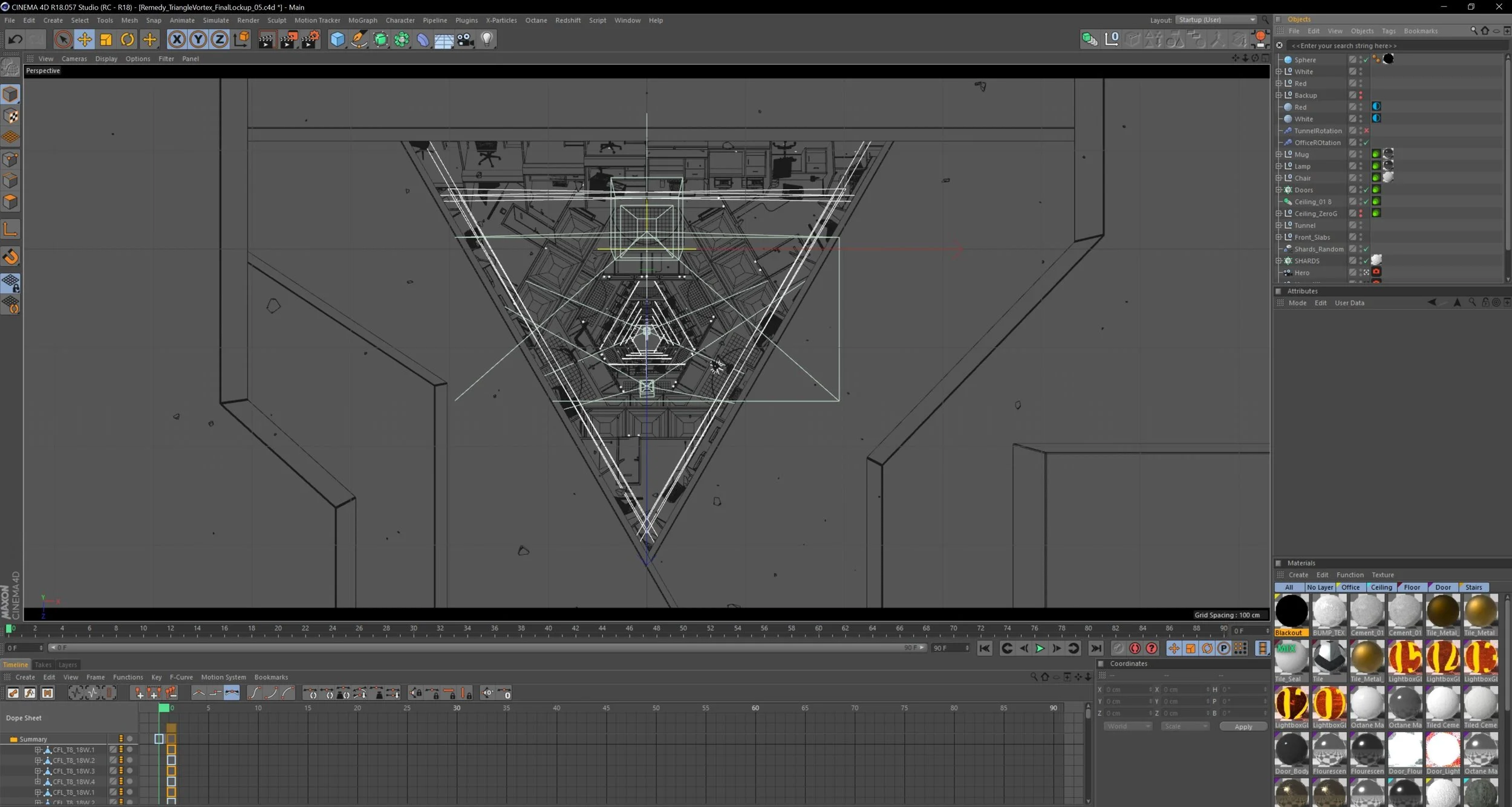Click the Apply button in Coordinates
This screenshot has width=1512, height=807.
pos(1243,727)
